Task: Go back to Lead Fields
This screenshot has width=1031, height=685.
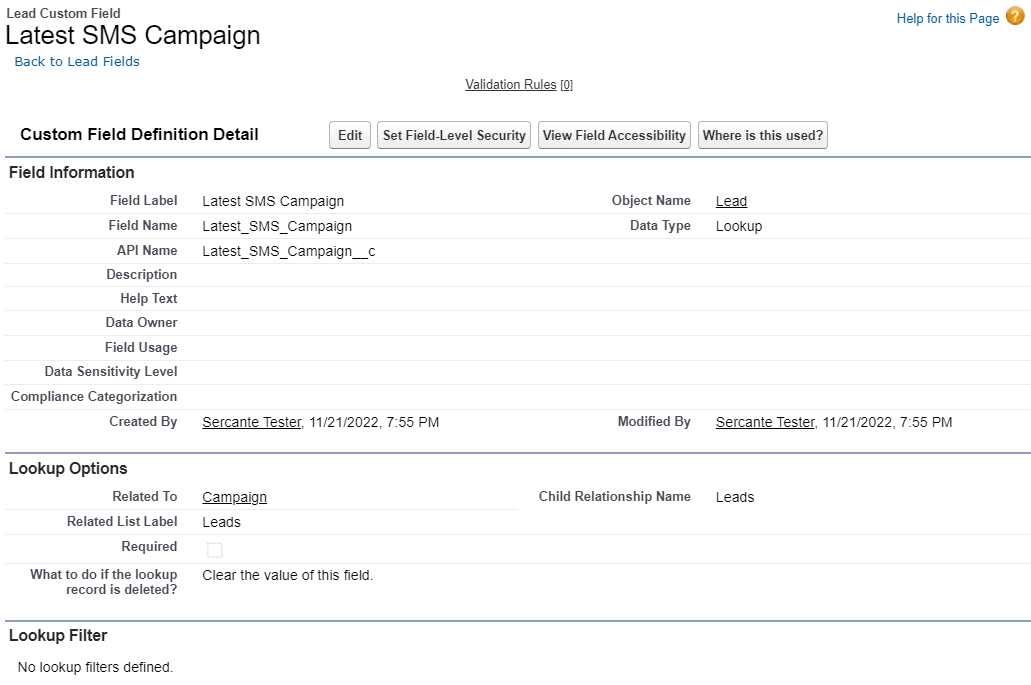Action: (77, 62)
